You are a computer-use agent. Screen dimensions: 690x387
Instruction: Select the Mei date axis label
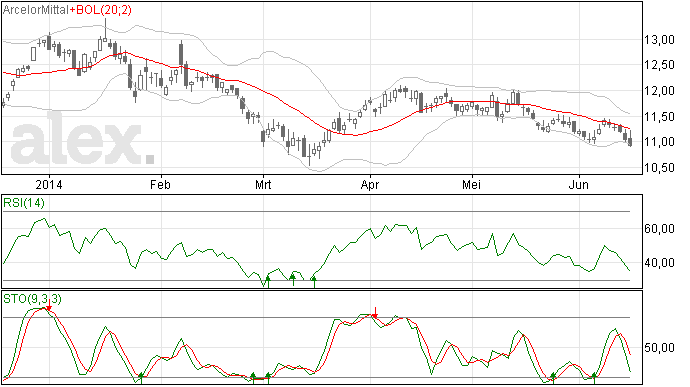pos(471,184)
